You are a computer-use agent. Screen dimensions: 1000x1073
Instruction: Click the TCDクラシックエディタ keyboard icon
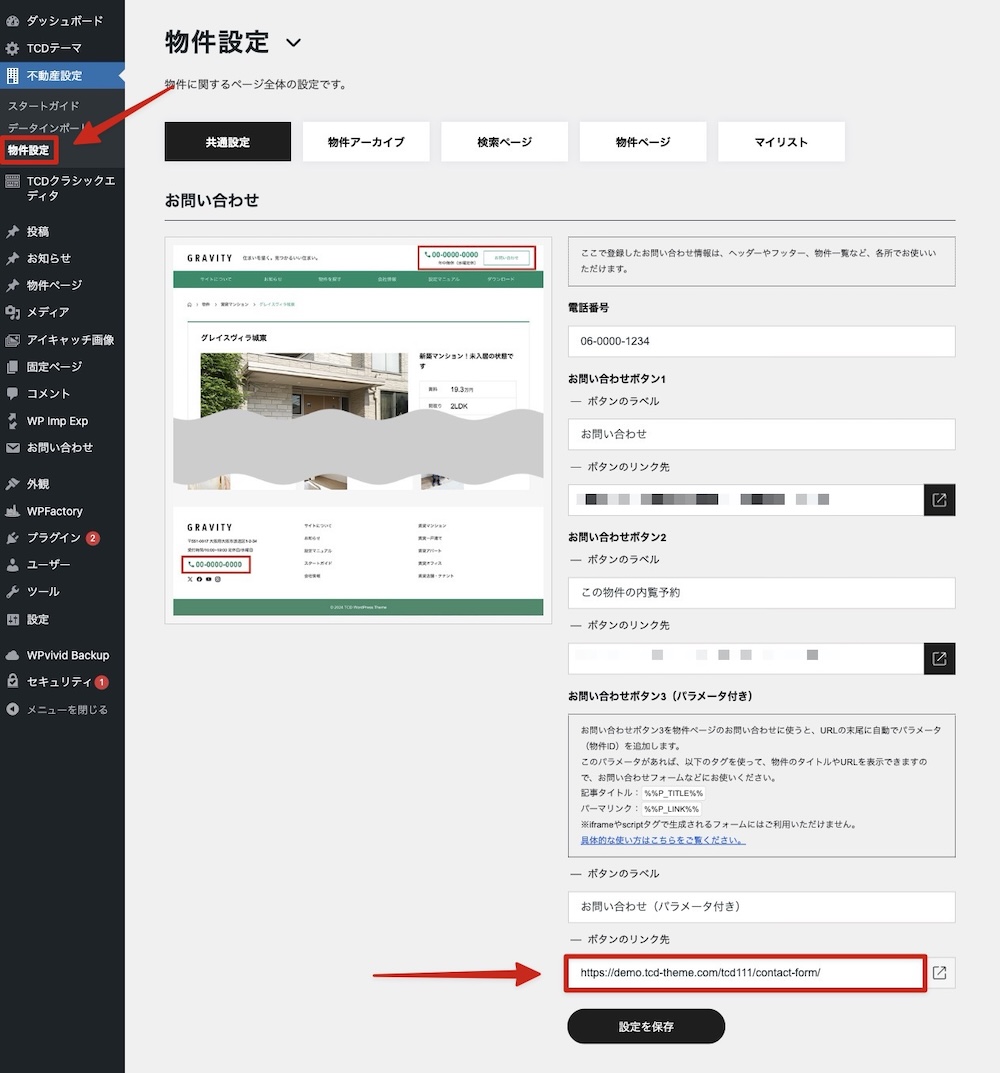point(12,181)
